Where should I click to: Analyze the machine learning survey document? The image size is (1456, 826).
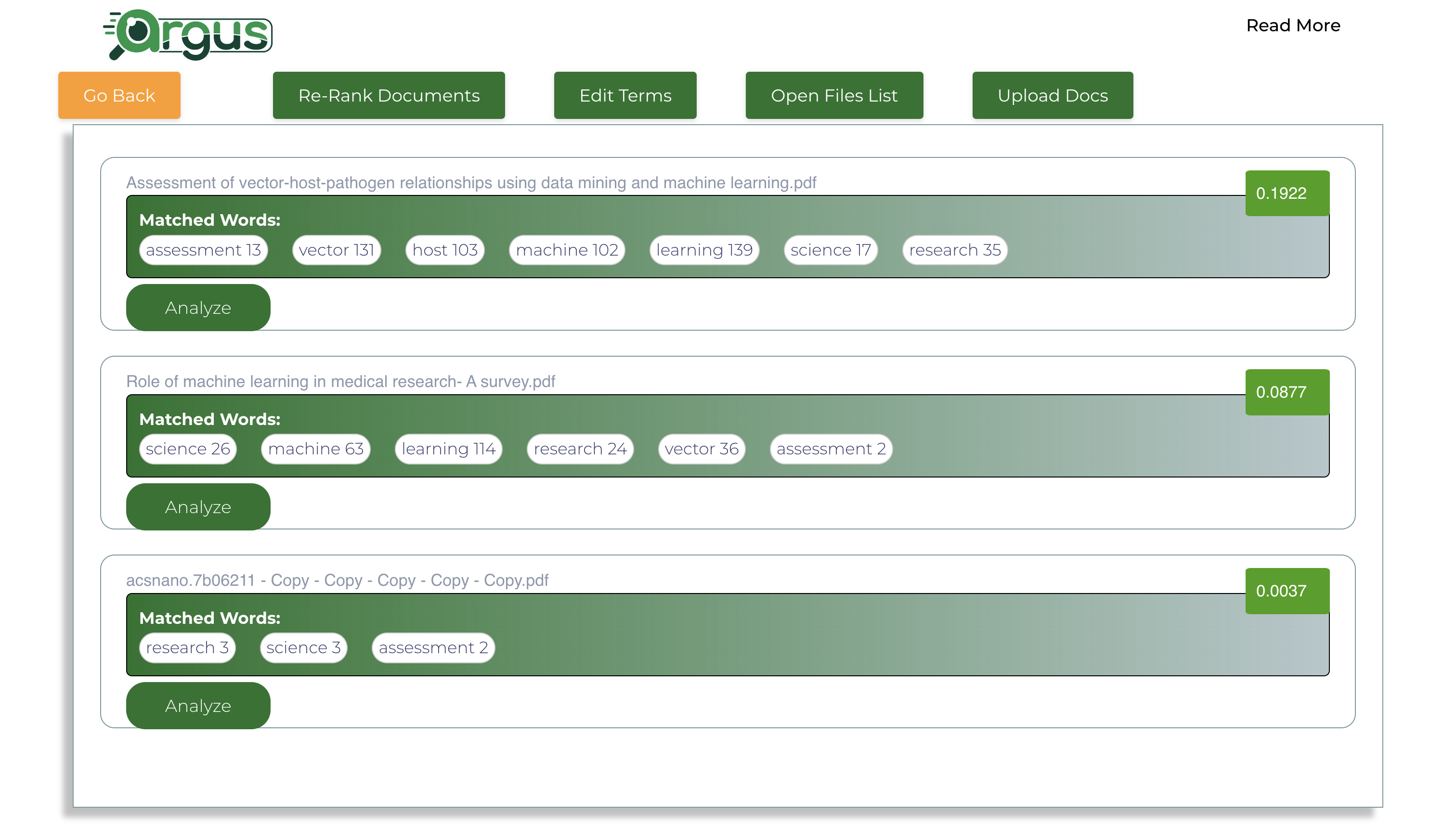click(x=198, y=506)
